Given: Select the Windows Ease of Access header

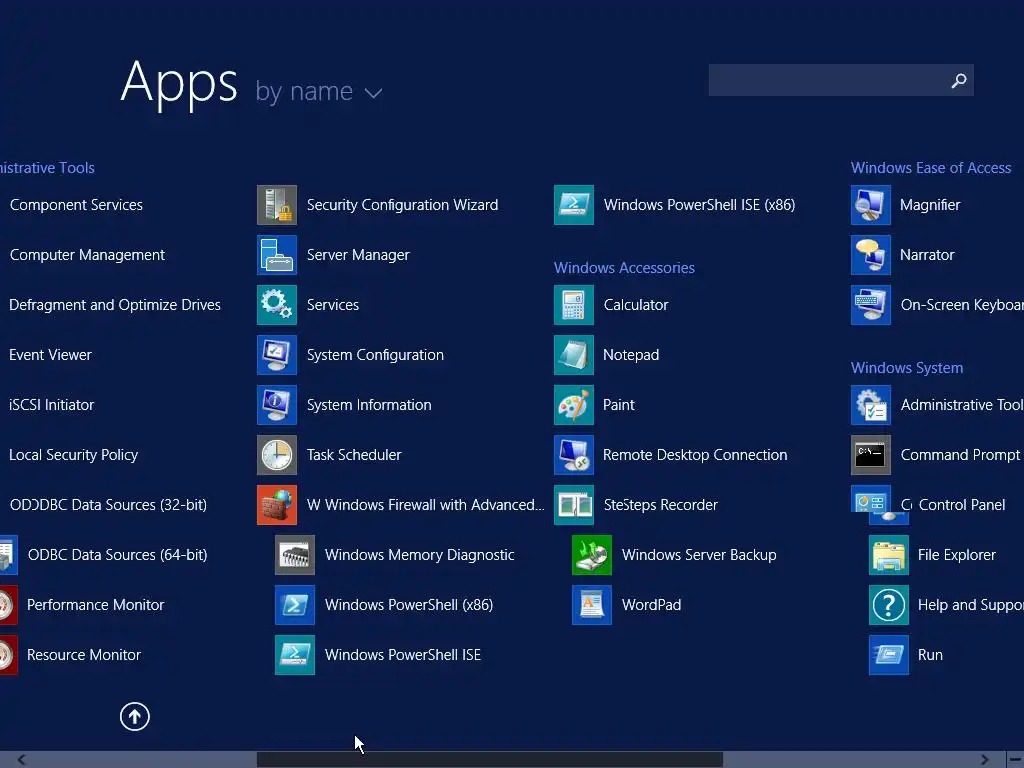Looking at the screenshot, I should pos(931,168).
